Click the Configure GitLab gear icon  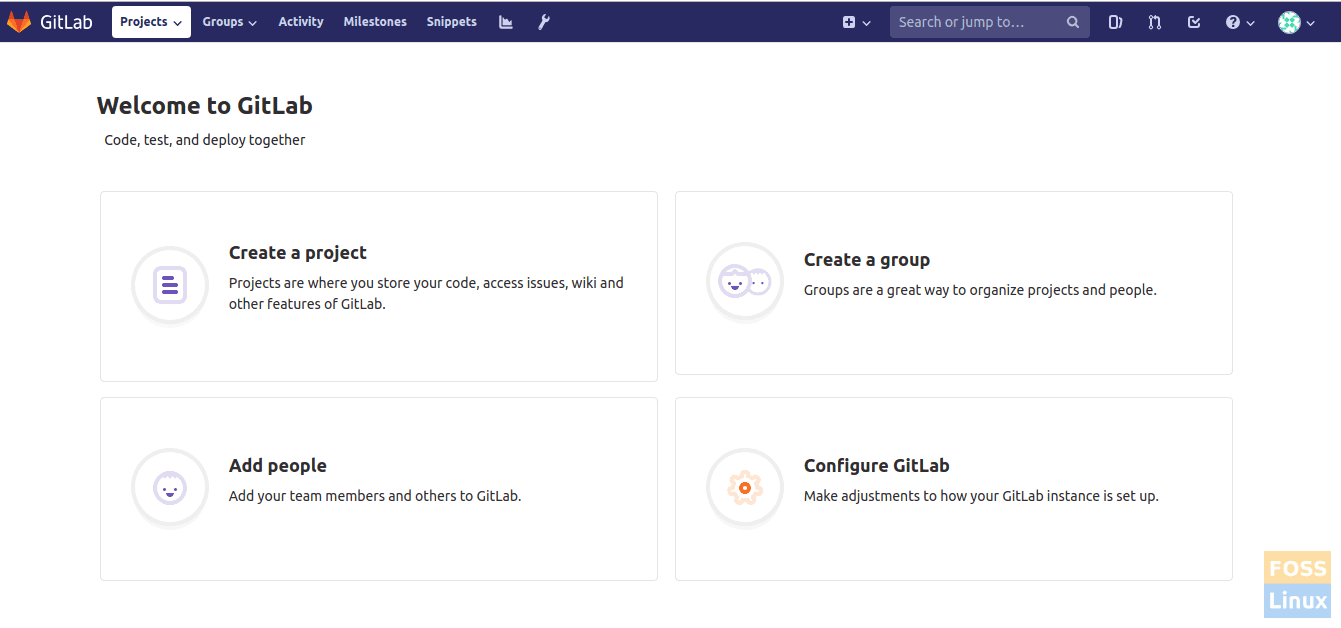[745, 488]
